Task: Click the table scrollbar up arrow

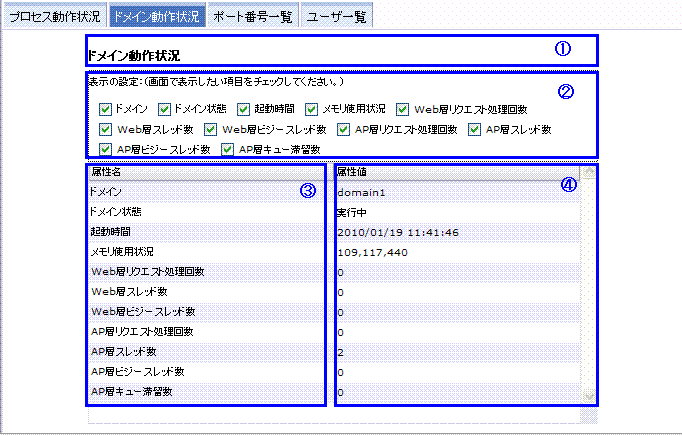Action: tap(588, 172)
